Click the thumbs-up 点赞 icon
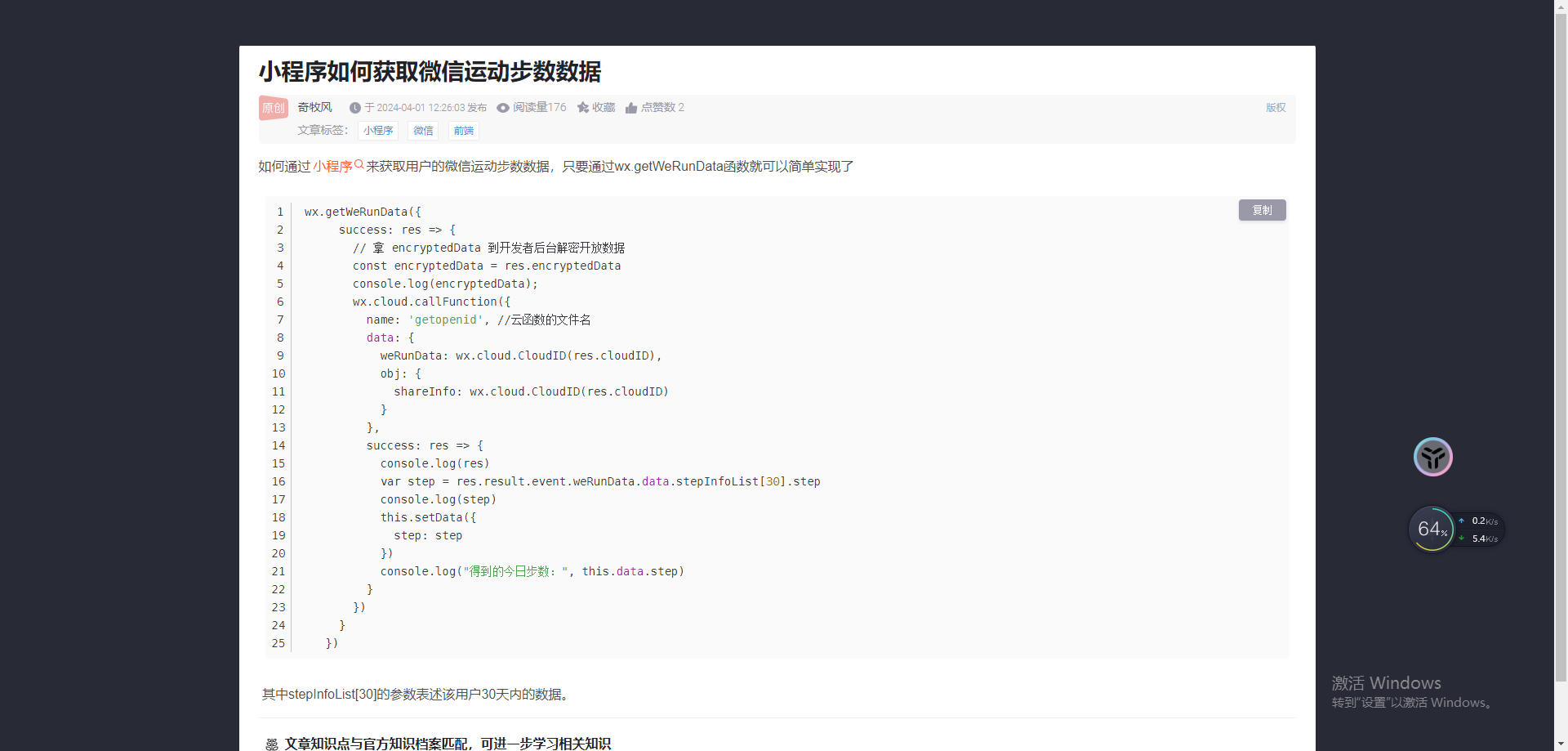This screenshot has width=1568, height=751. click(631, 108)
